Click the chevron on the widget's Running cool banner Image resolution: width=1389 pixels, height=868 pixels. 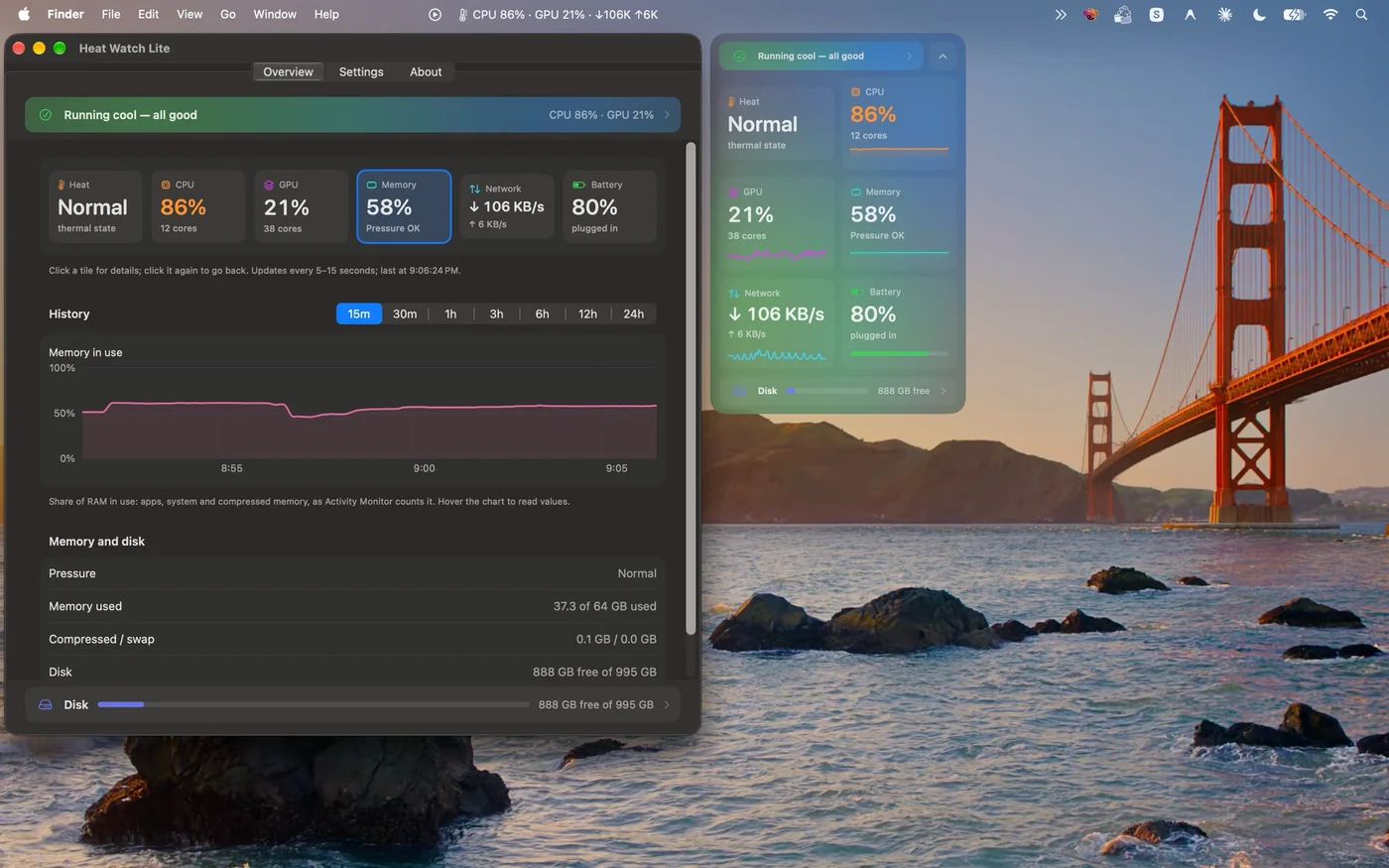tap(909, 57)
